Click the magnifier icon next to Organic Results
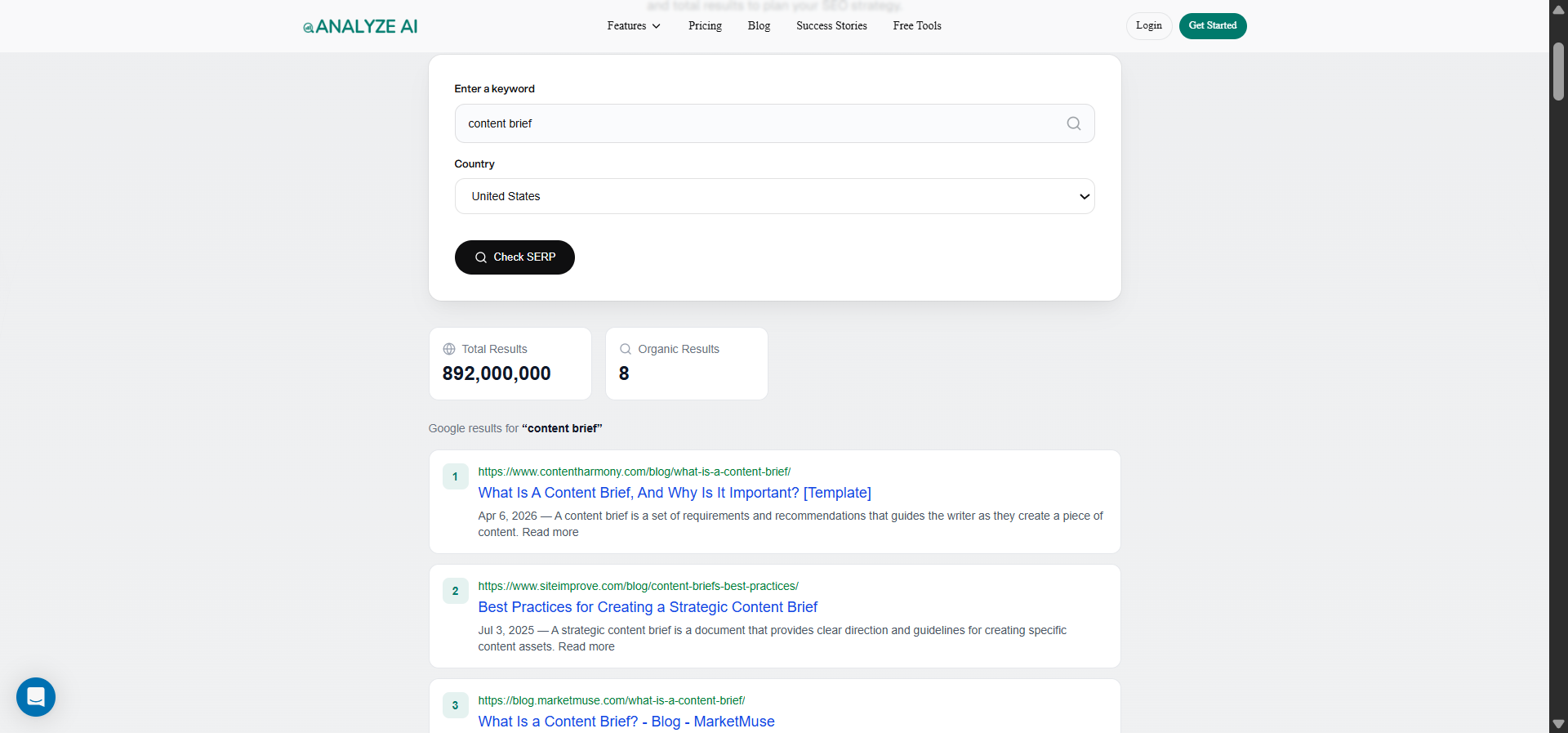 [x=626, y=349]
